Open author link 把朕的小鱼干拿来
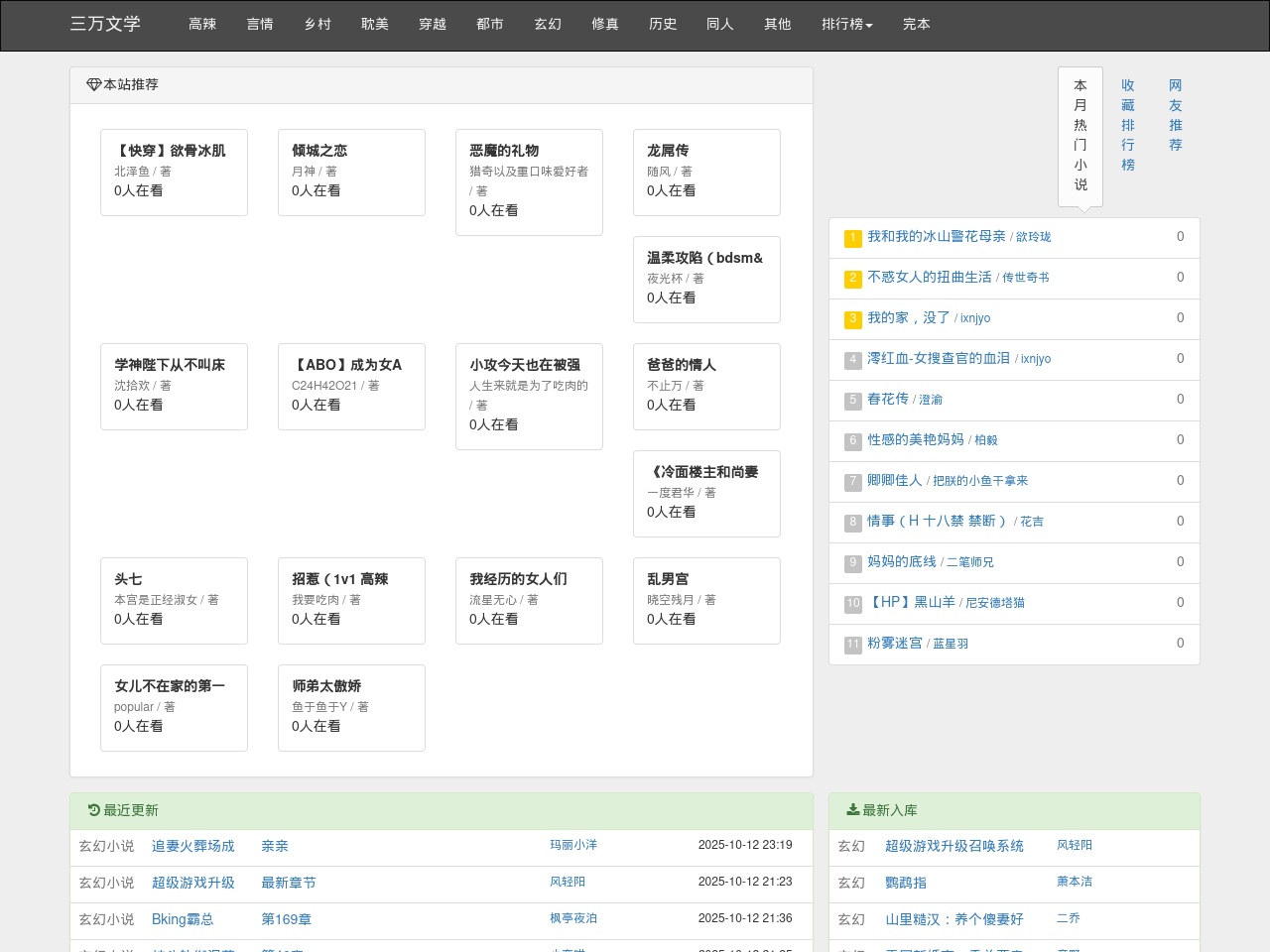Image resolution: width=1270 pixels, height=952 pixels. pos(980,481)
